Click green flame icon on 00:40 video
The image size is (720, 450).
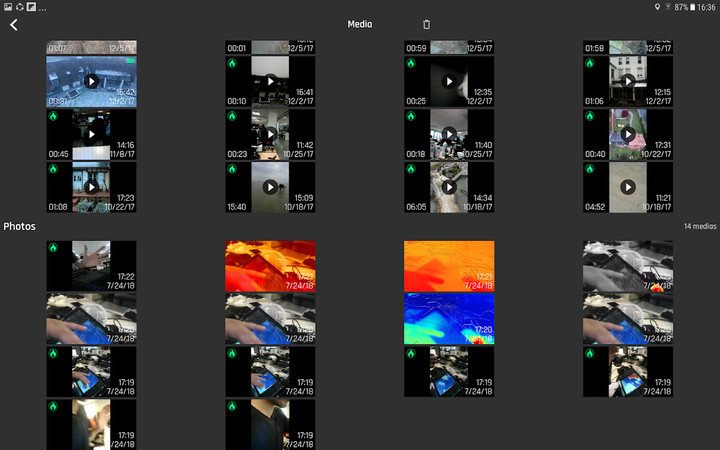pos(590,116)
